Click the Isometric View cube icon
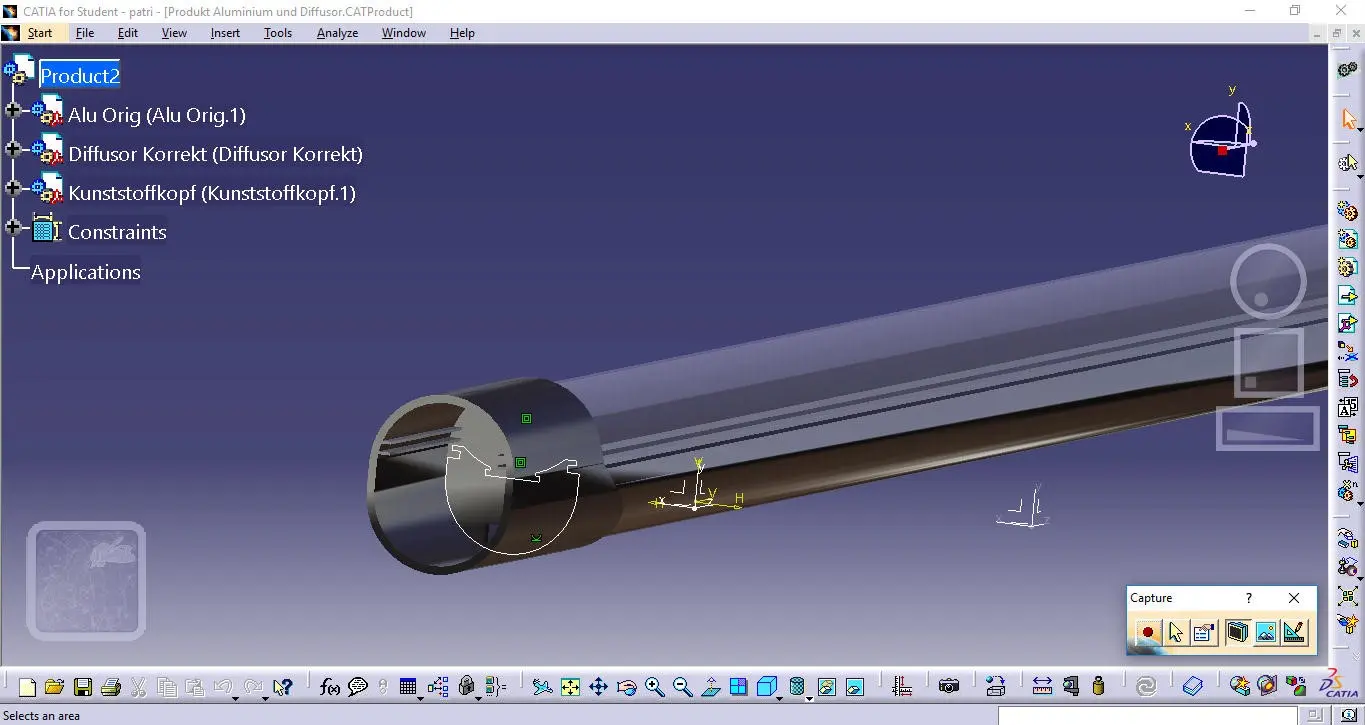1365x725 pixels. click(767, 687)
